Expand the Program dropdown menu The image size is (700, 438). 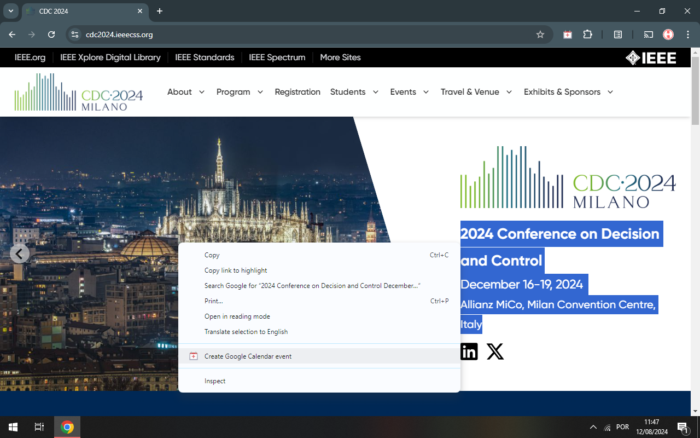pyautogui.click(x=239, y=92)
